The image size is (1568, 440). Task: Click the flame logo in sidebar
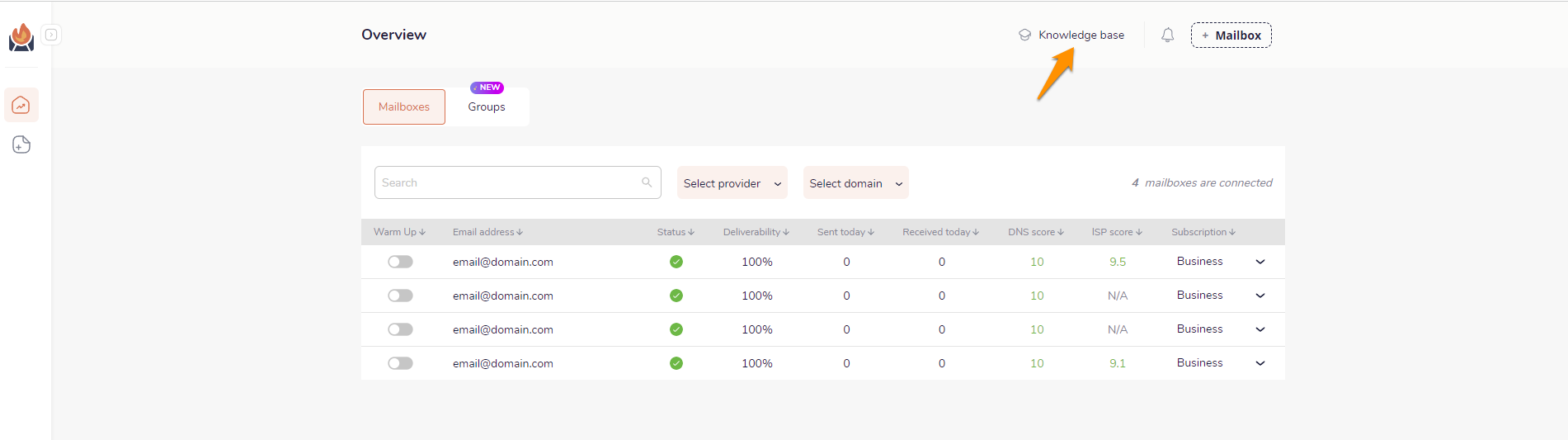21,37
